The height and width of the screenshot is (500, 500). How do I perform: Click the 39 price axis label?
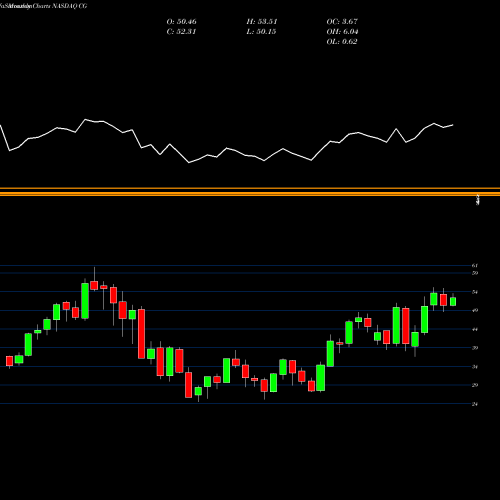click(x=475, y=348)
